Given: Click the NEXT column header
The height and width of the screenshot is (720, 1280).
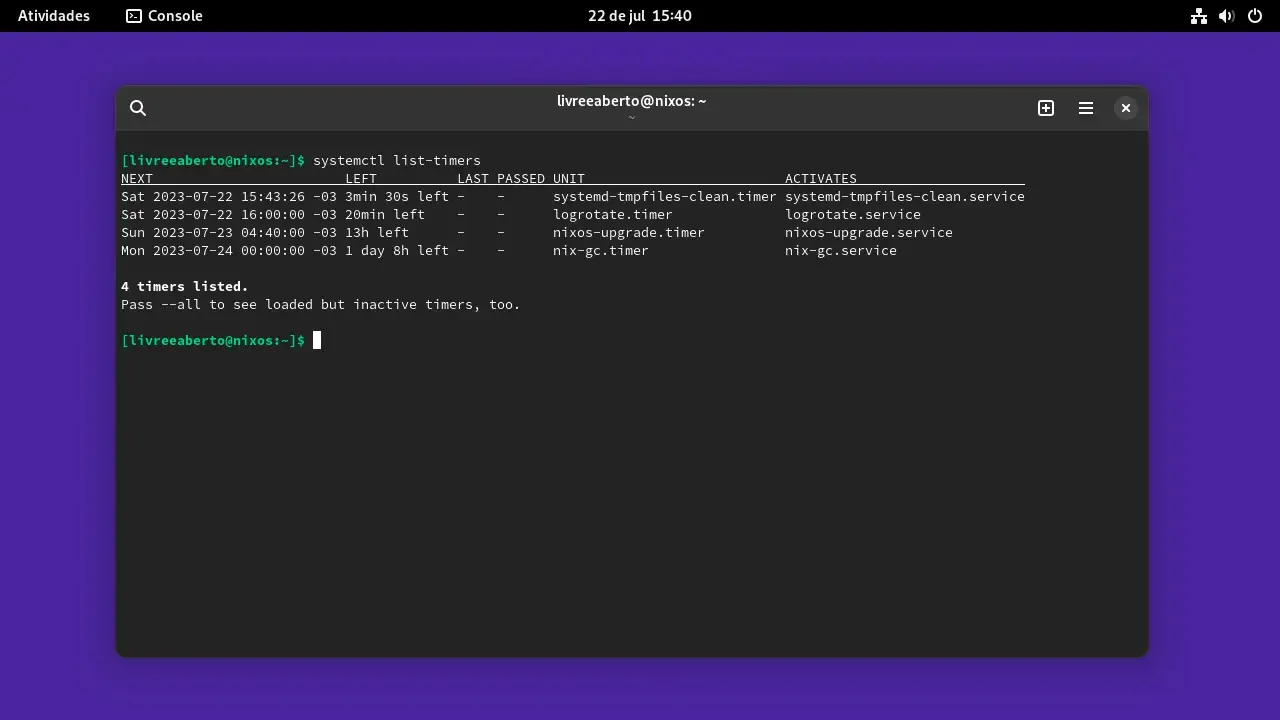Looking at the screenshot, I should tap(137, 179).
